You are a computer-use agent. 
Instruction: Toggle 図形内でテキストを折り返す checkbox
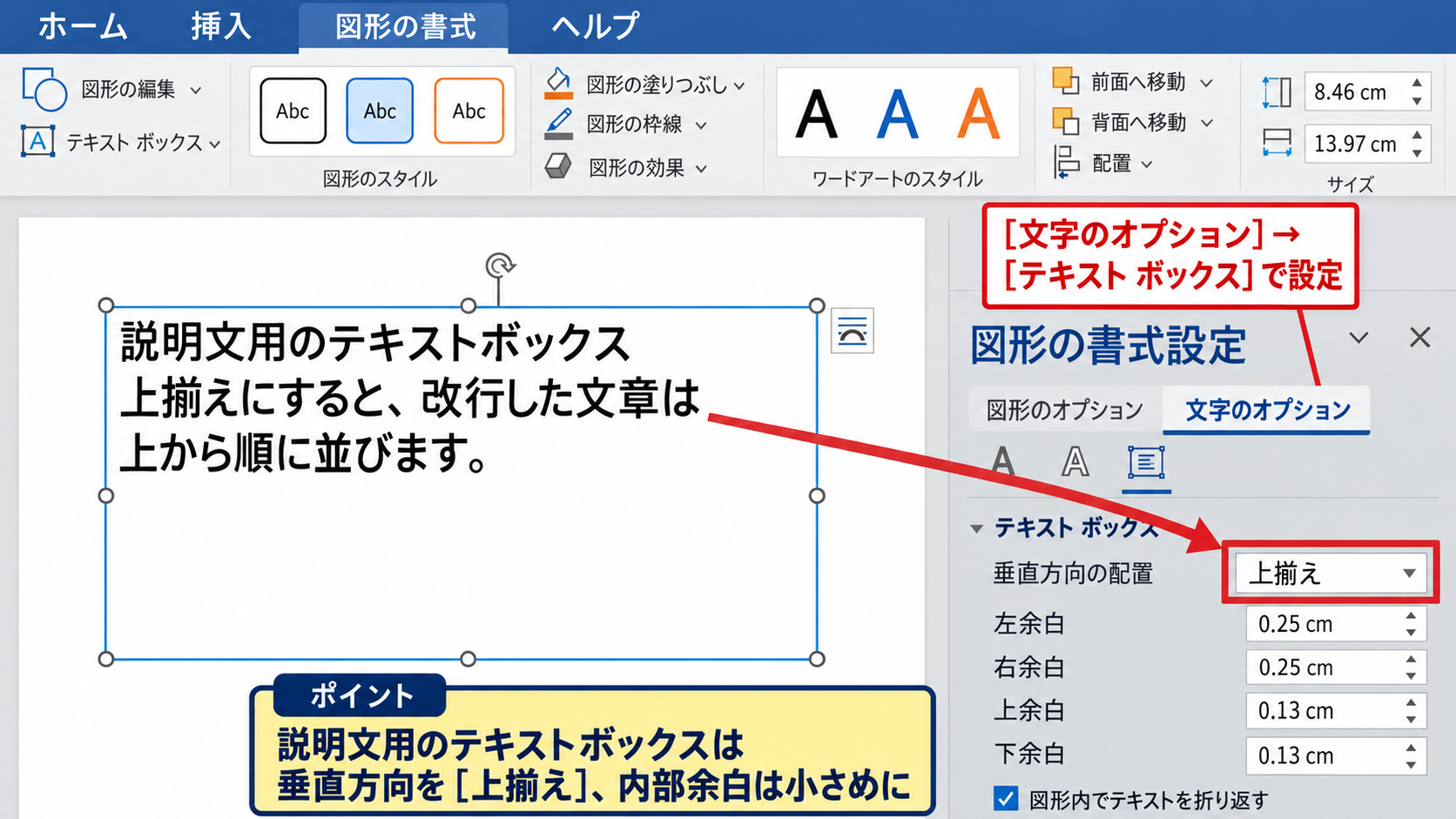pyautogui.click(x=1006, y=798)
